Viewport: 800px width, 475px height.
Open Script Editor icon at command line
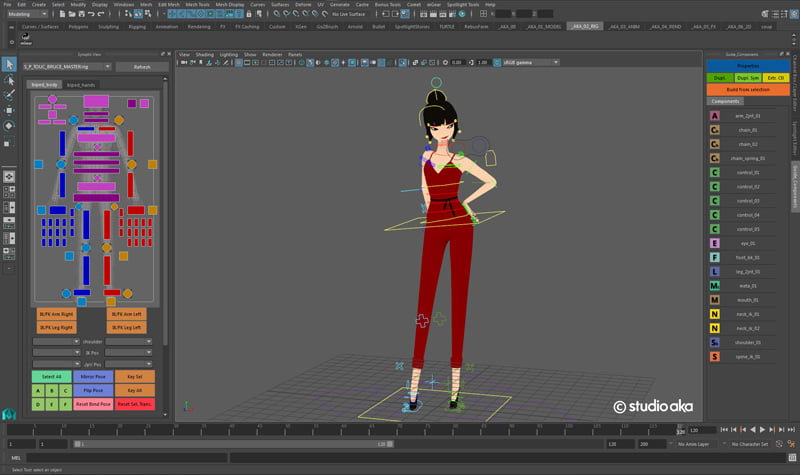click(792, 458)
